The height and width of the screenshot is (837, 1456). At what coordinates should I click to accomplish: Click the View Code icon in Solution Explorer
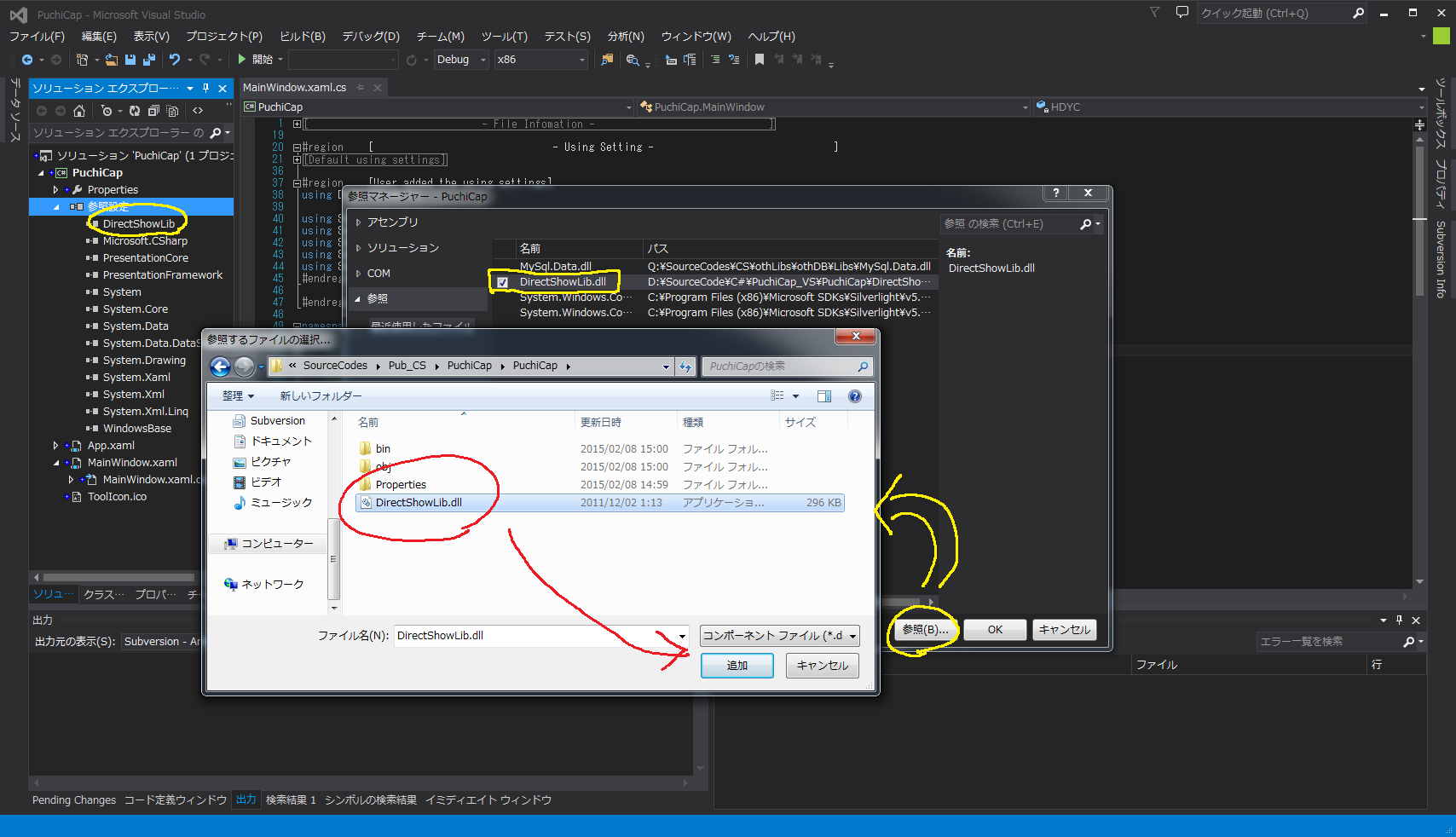point(198,111)
